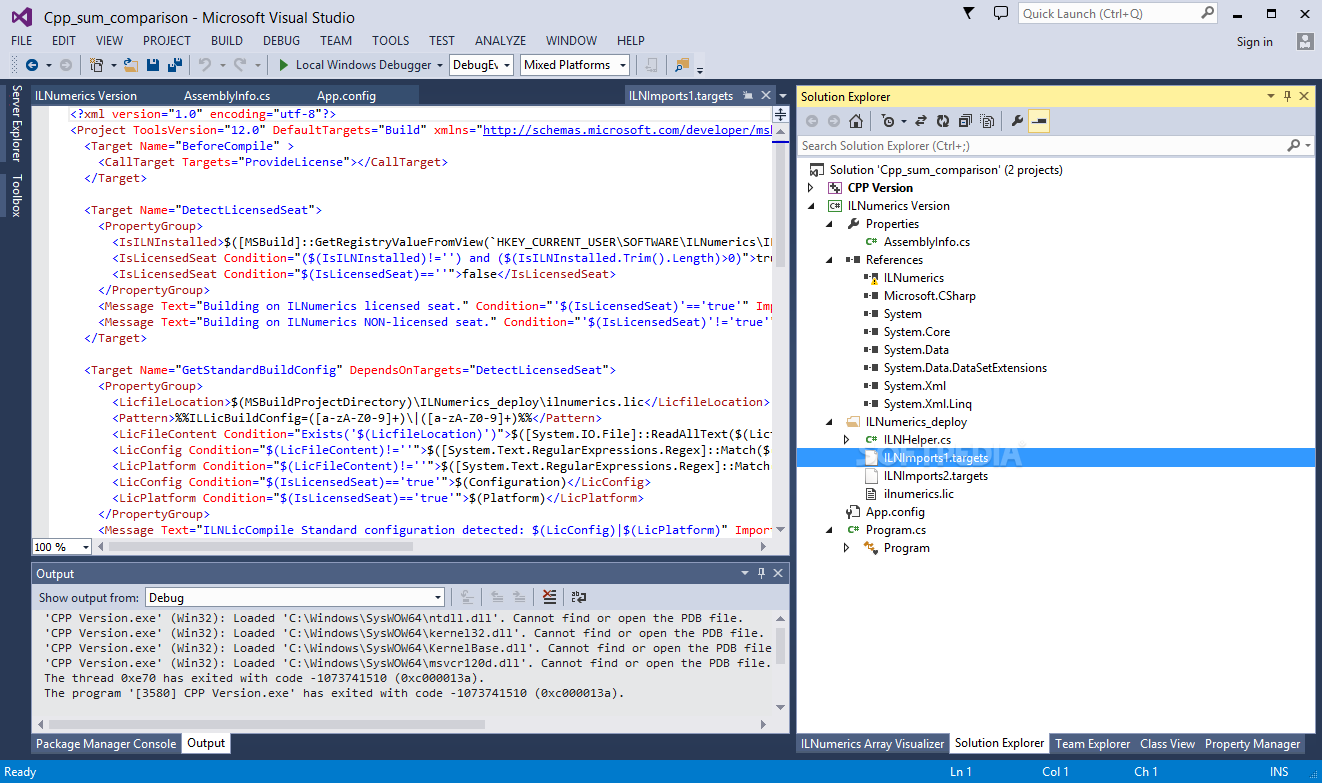Click the Quick Launch search box
Image resolution: width=1322 pixels, height=783 pixels.
[1118, 13]
